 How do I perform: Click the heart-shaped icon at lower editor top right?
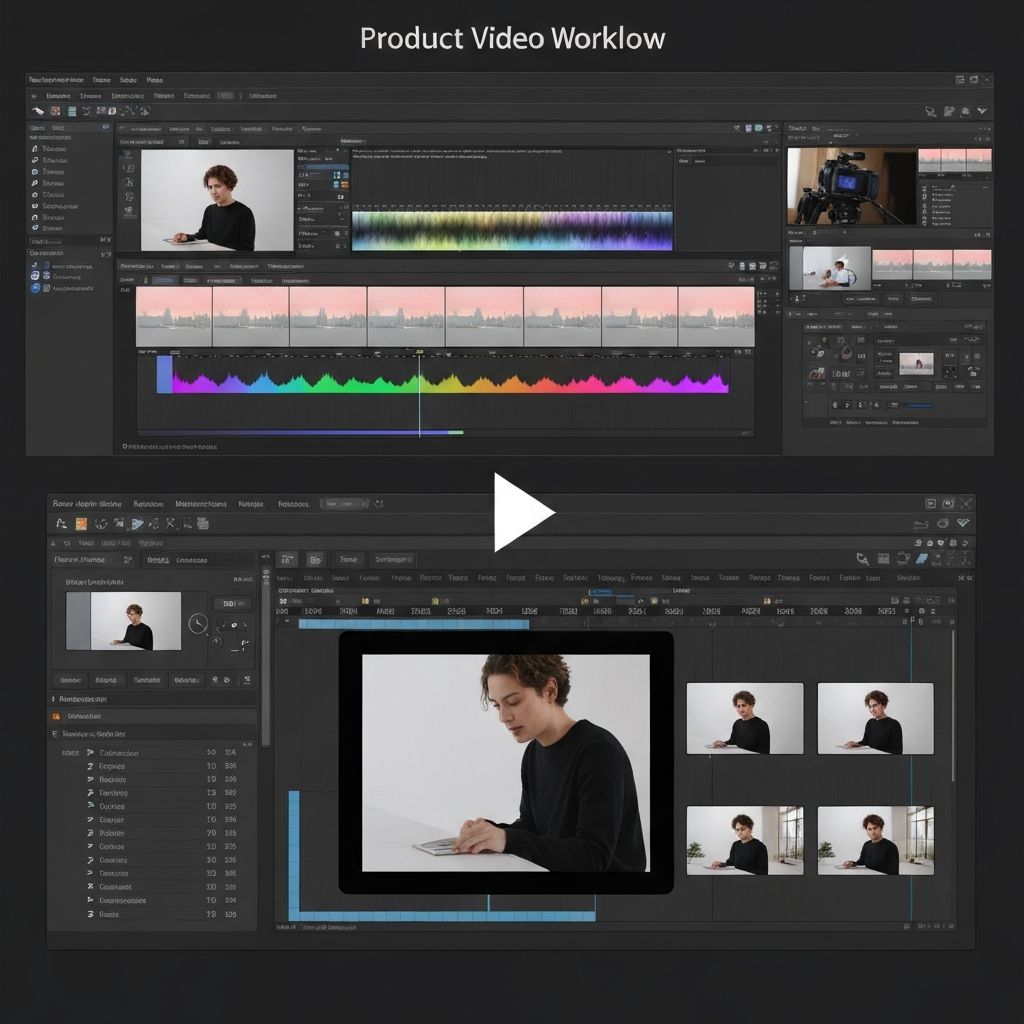(963, 523)
